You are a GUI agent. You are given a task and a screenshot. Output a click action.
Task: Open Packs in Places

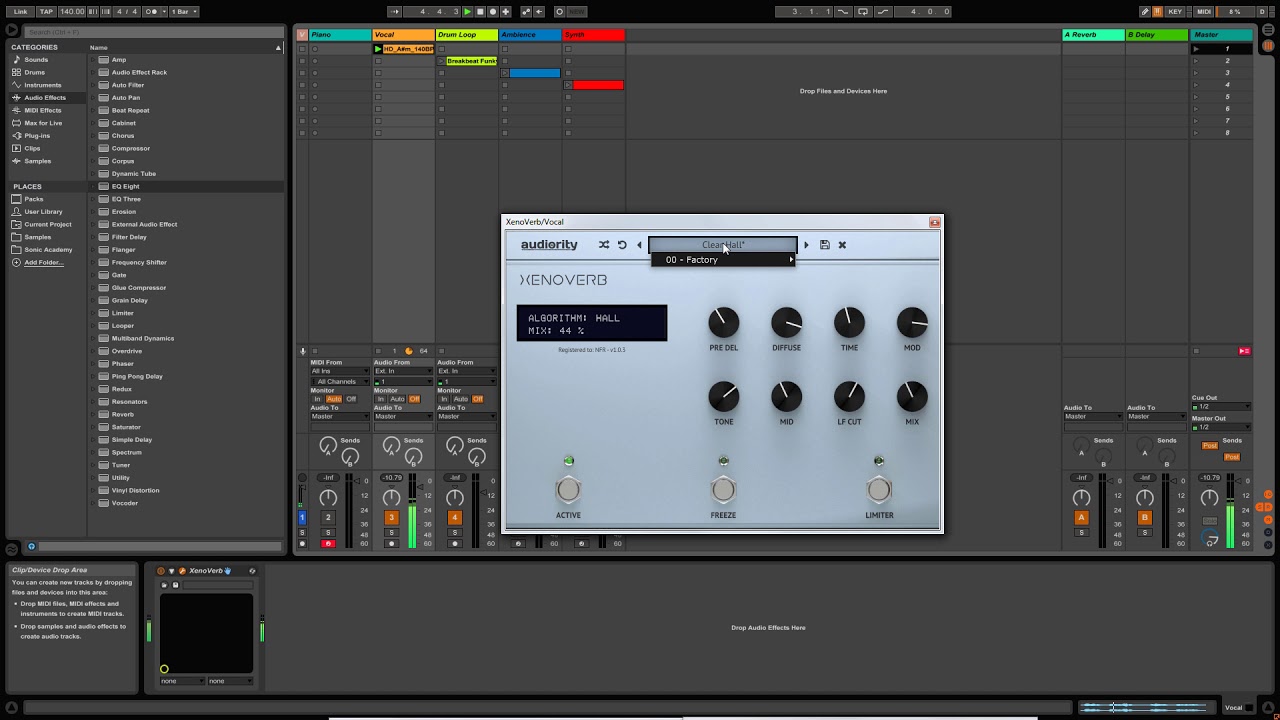34,199
